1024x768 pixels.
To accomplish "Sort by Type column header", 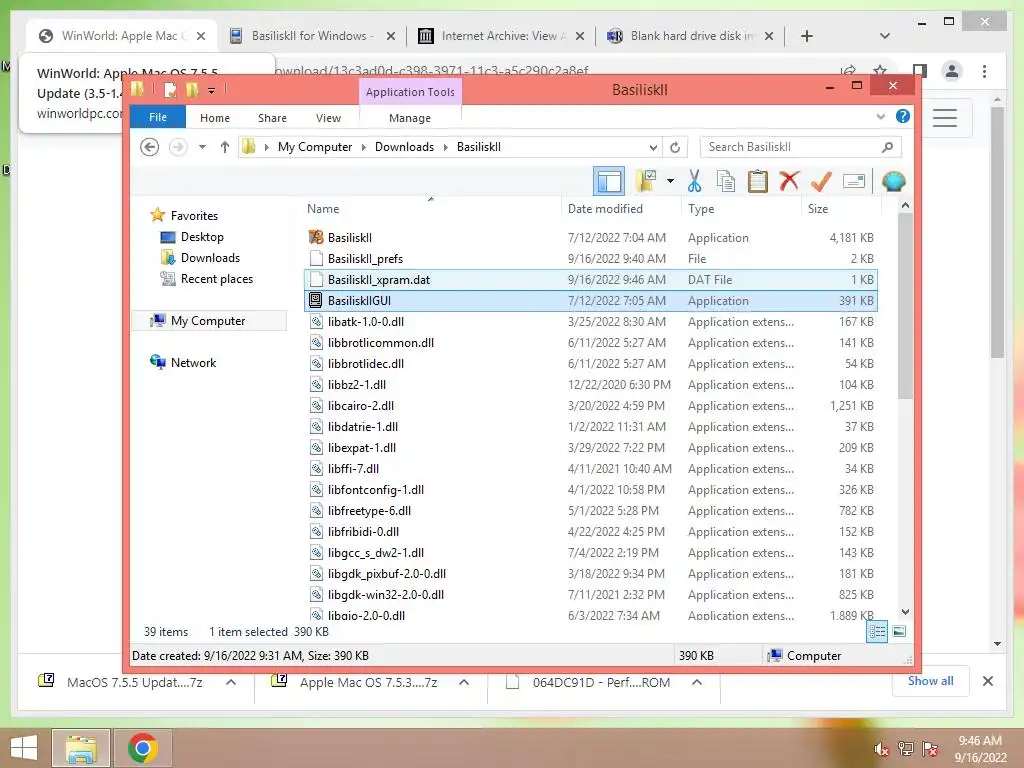I will 741,208.
